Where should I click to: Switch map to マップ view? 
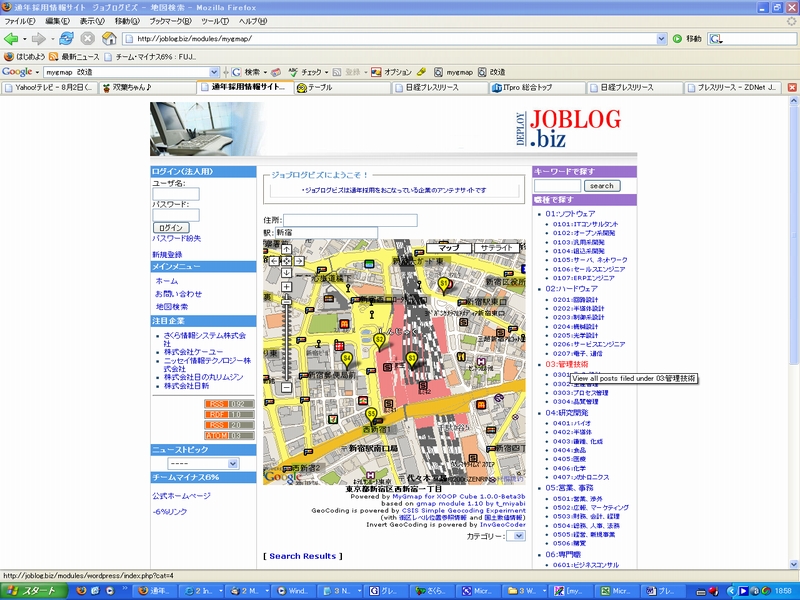pyautogui.click(x=449, y=247)
